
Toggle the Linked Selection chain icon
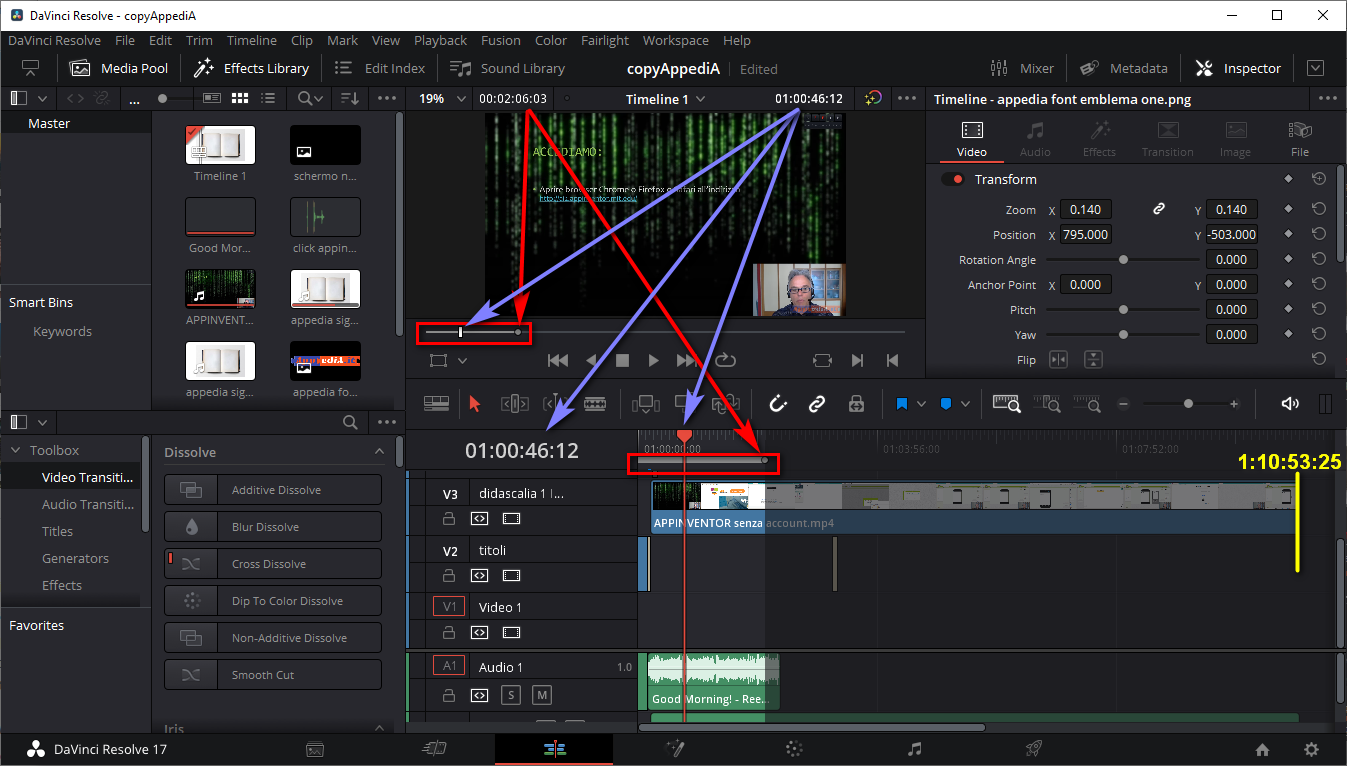tap(817, 404)
